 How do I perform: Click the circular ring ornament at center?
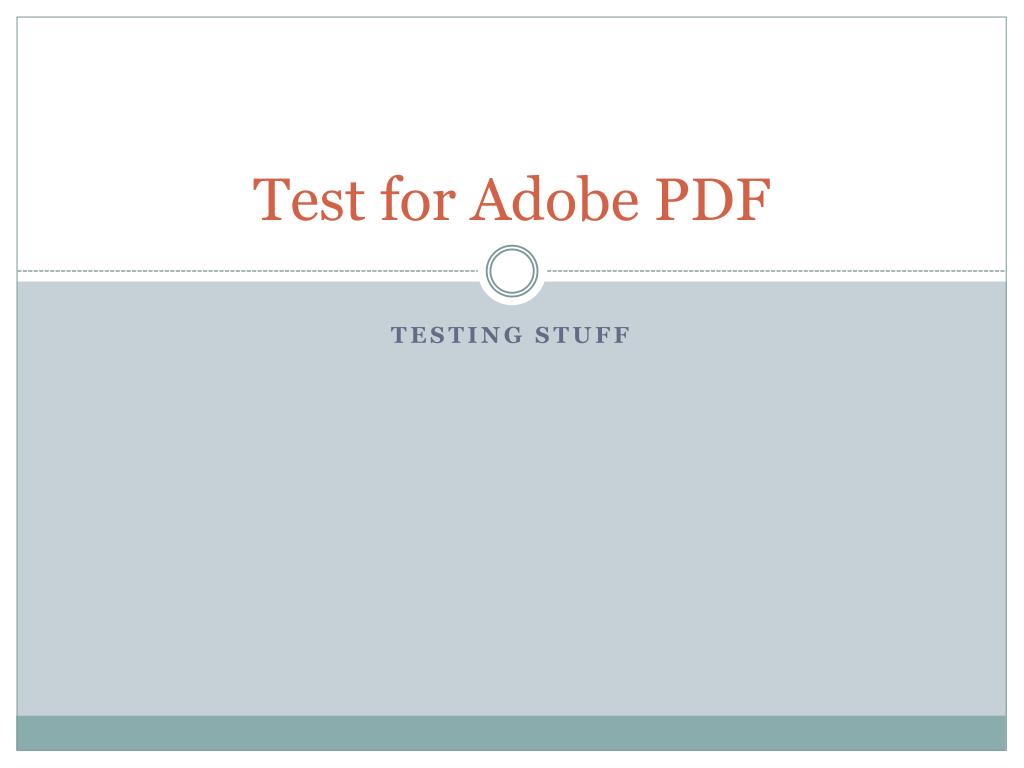[512, 270]
